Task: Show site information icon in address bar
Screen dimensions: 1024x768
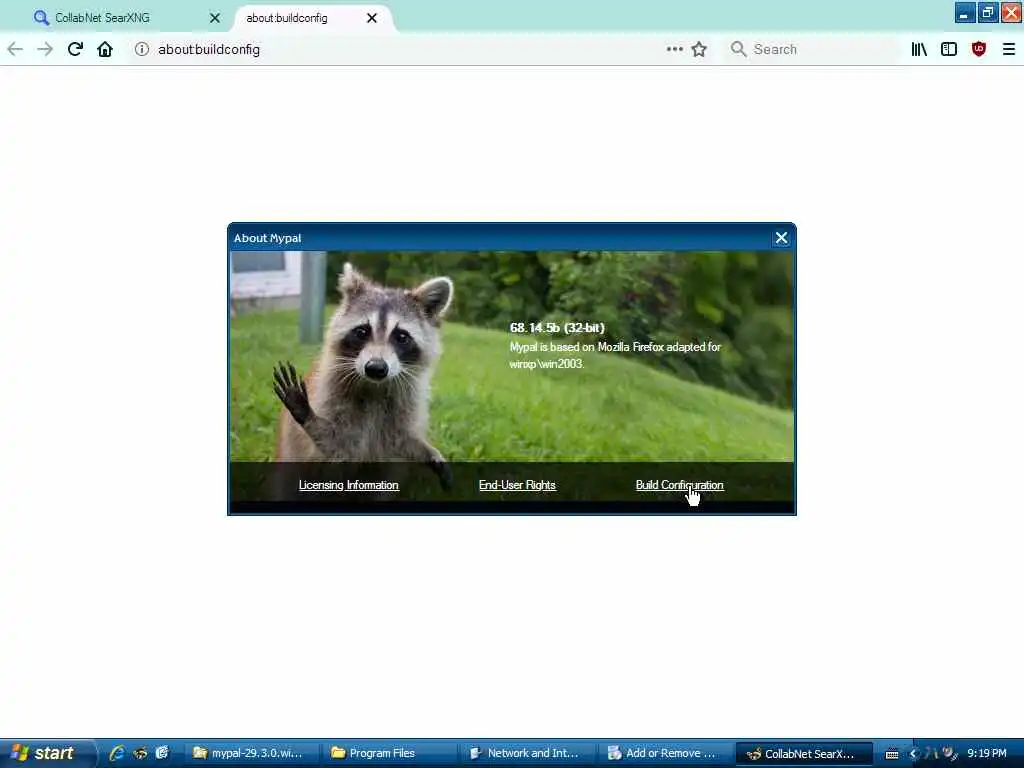Action: point(142,50)
